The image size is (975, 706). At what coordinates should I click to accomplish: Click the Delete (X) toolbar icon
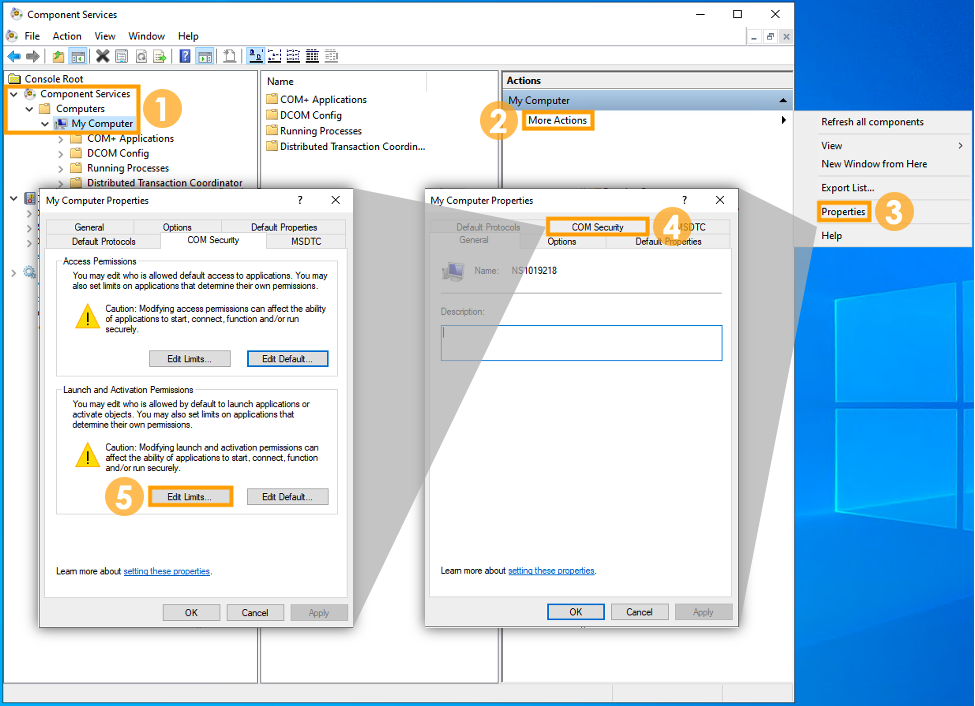[103, 57]
